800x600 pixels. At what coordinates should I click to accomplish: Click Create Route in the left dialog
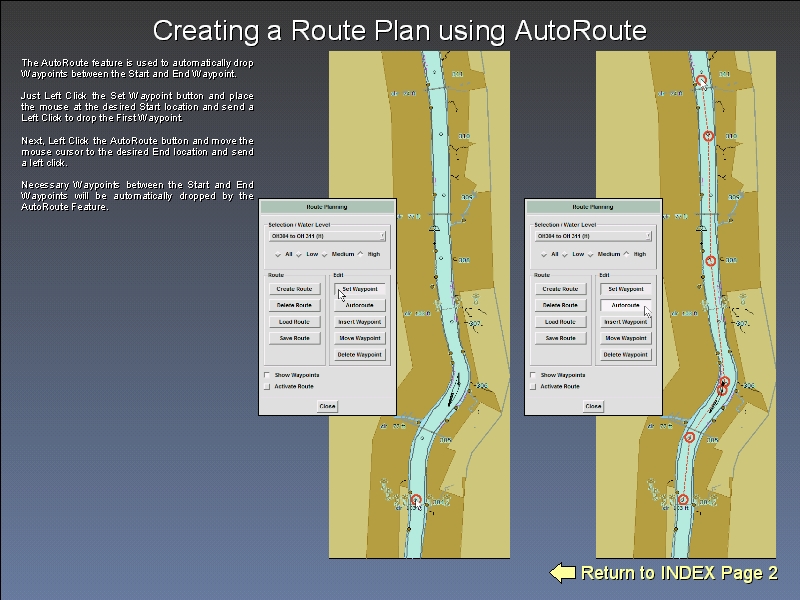294,289
